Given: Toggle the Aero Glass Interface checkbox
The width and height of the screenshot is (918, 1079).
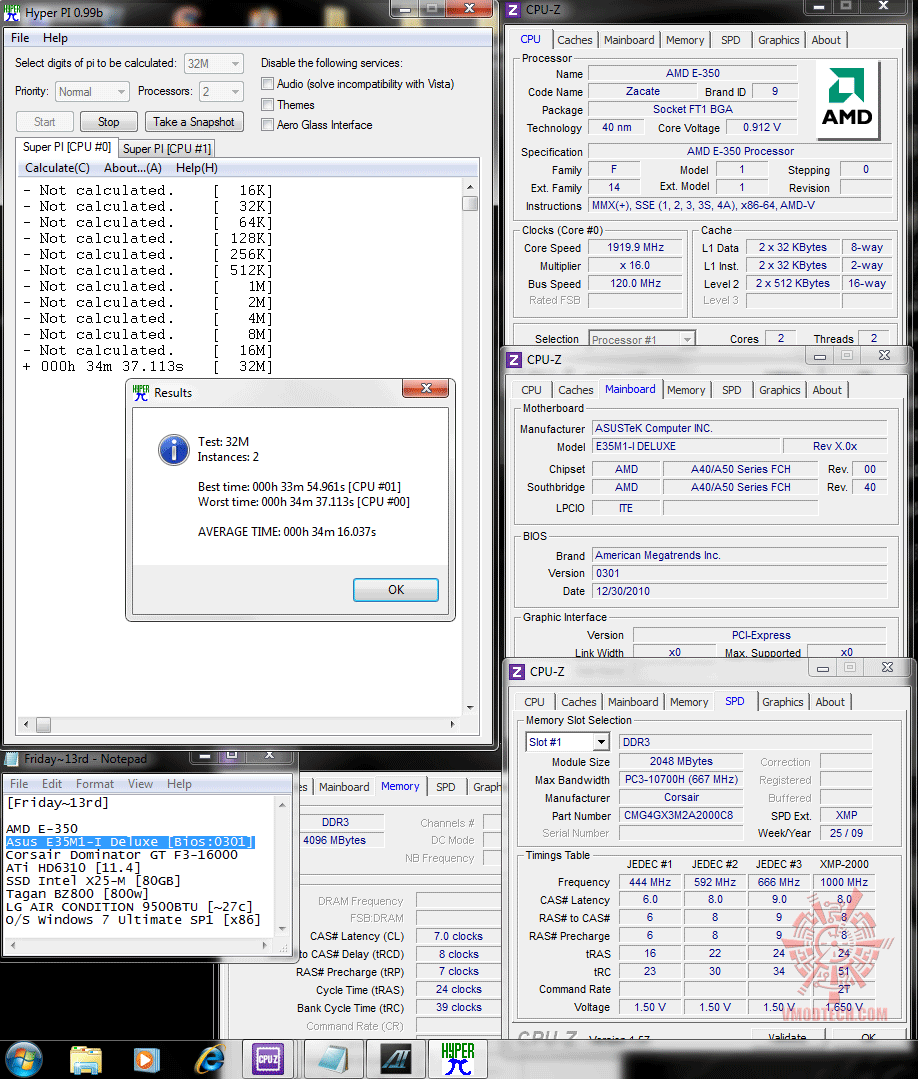Looking at the screenshot, I should 268,125.
